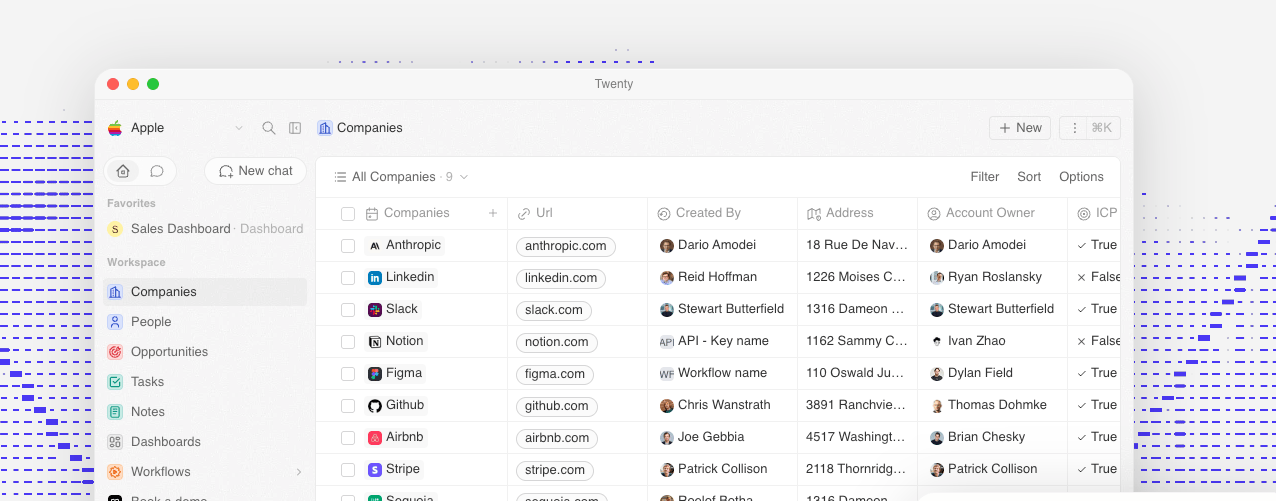The image size is (1276, 501).
Task: Open view Options
Action: point(1081,177)
